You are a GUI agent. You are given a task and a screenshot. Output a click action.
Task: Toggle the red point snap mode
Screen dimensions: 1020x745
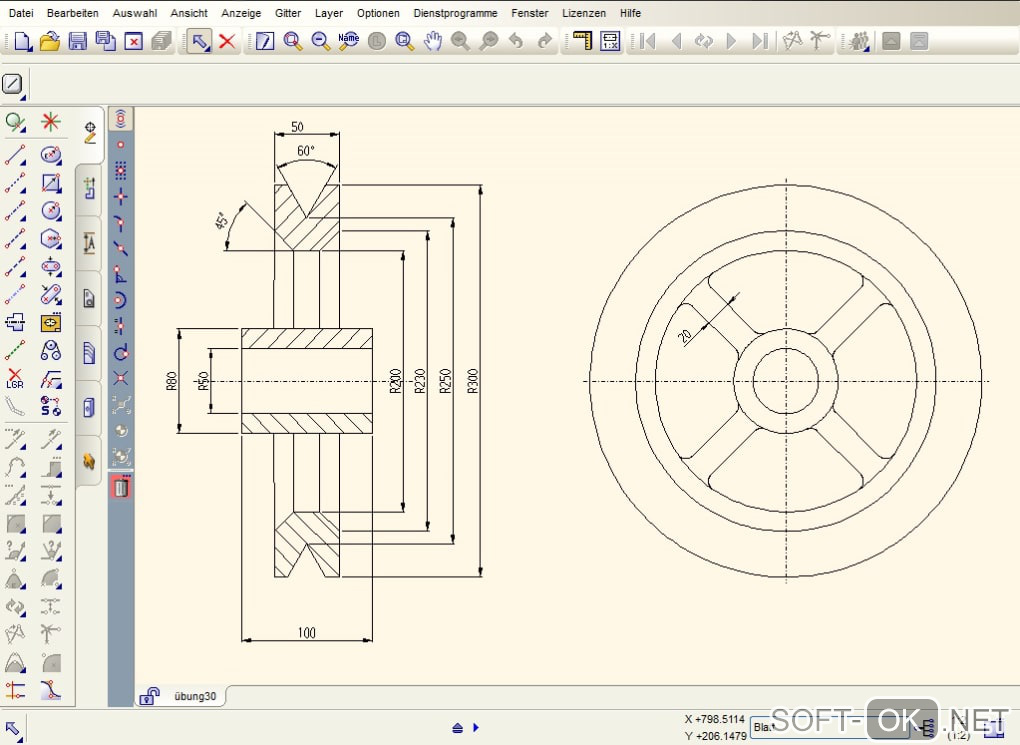tap(121, 145)
